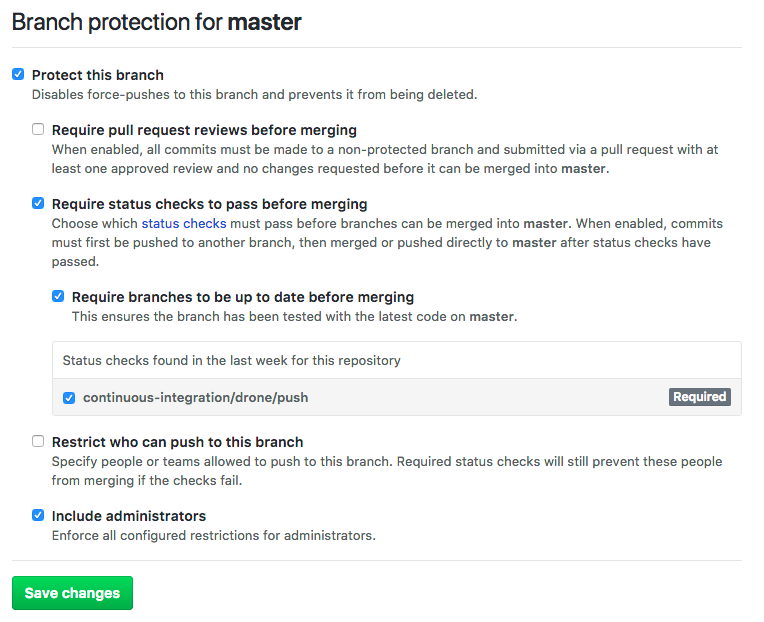Click the continuous-integration/drone/push label text
Viewport: 764px width, 622px height.
[195, 397]
